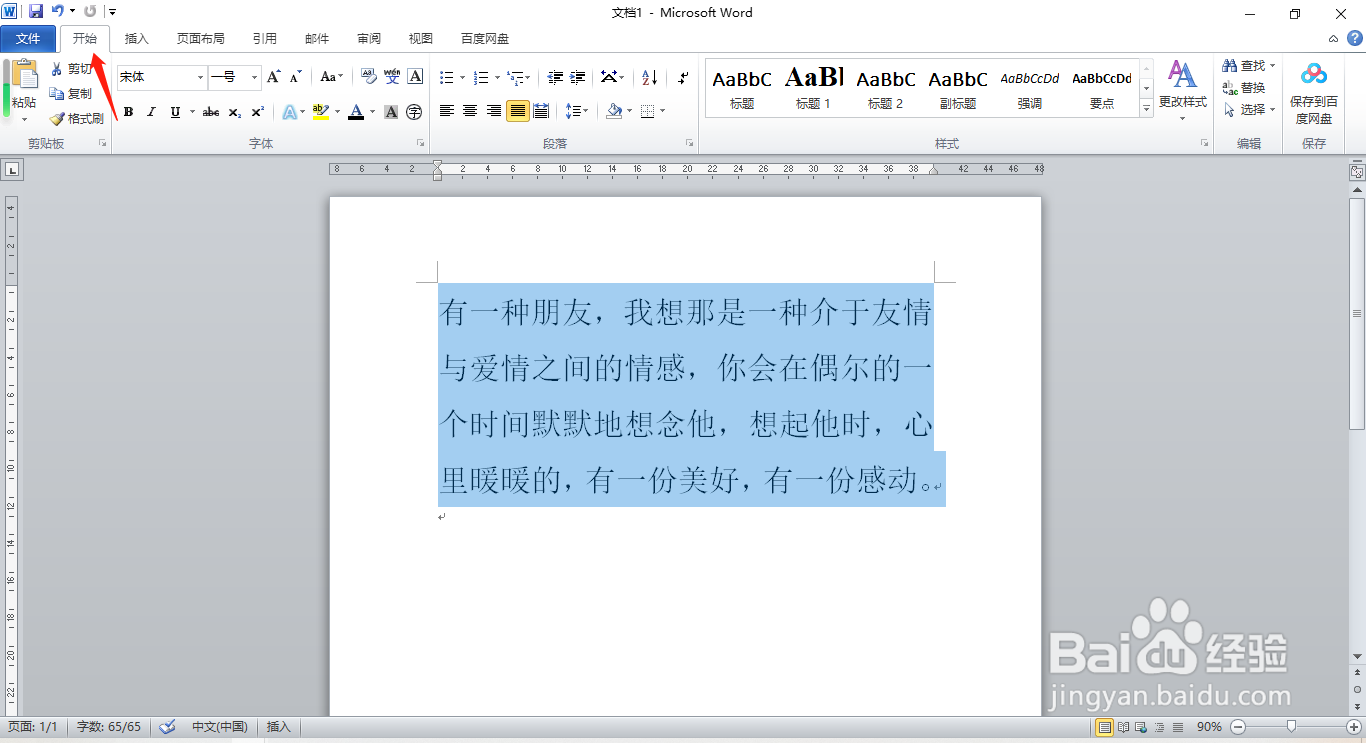
Task: Toggle Italic formatting
Action: (x=152, y=112)
